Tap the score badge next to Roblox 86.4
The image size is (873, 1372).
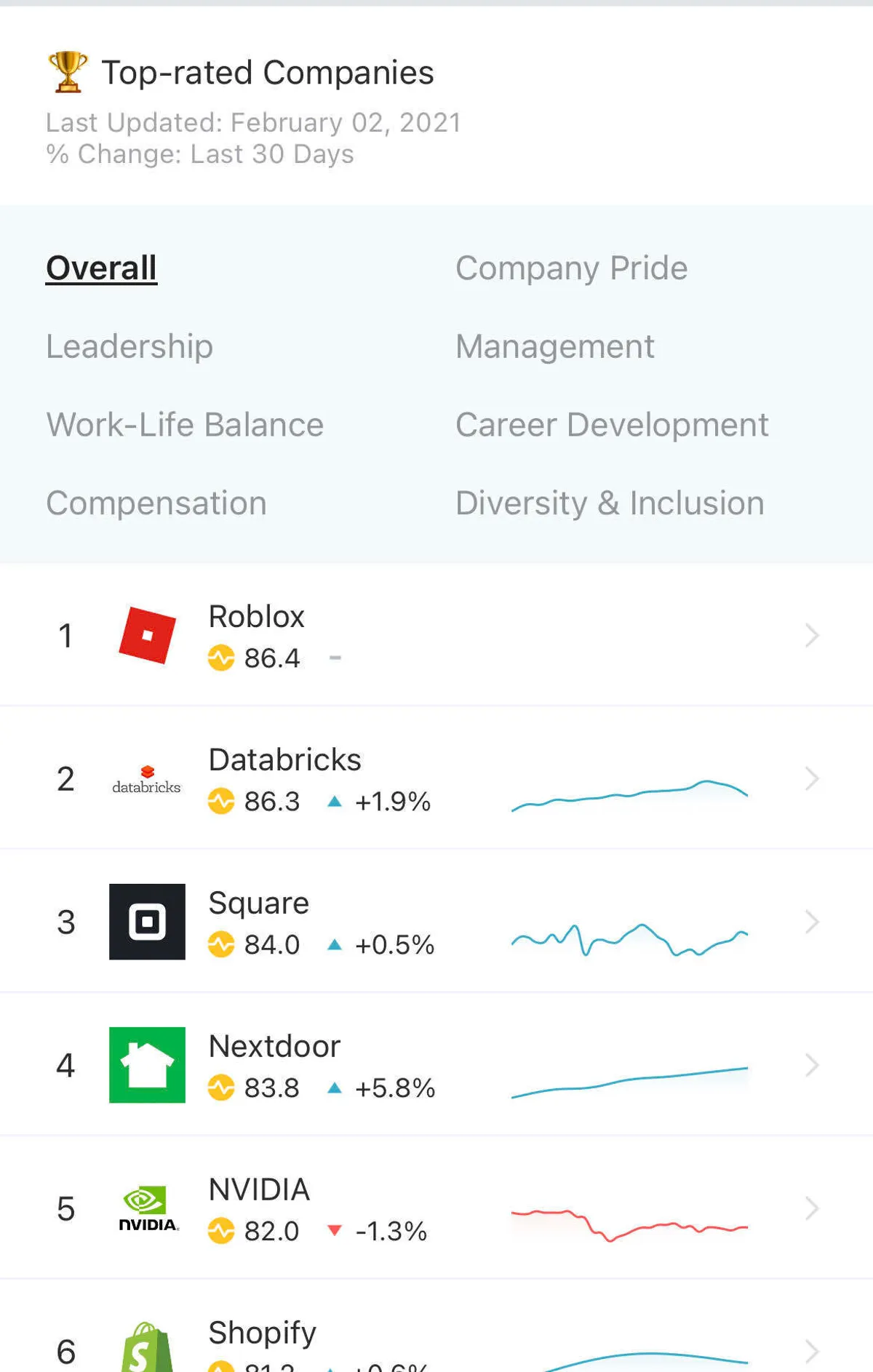tap(221, 658)
